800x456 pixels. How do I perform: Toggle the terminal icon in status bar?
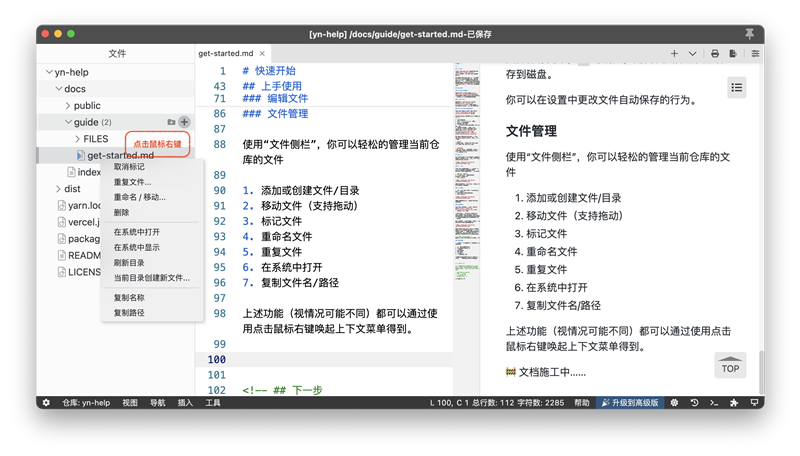714,402
